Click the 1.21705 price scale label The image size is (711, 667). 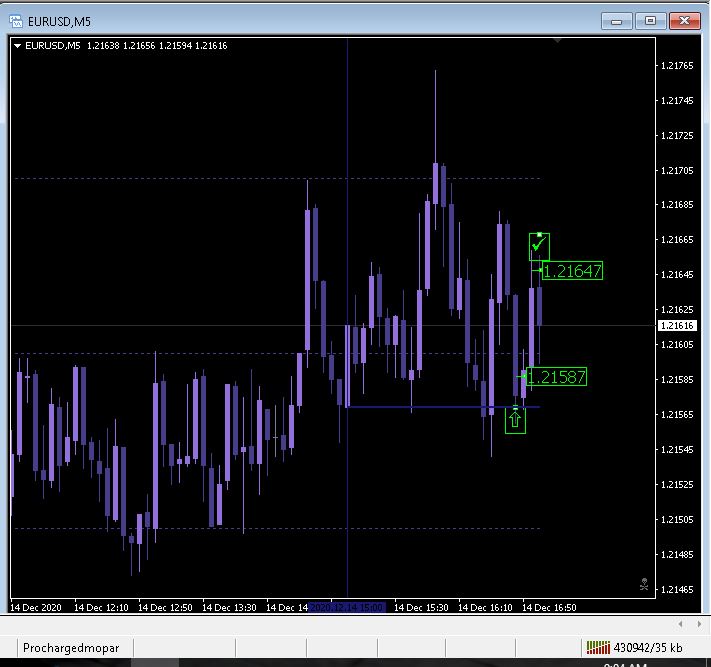[x=677, y=170]
